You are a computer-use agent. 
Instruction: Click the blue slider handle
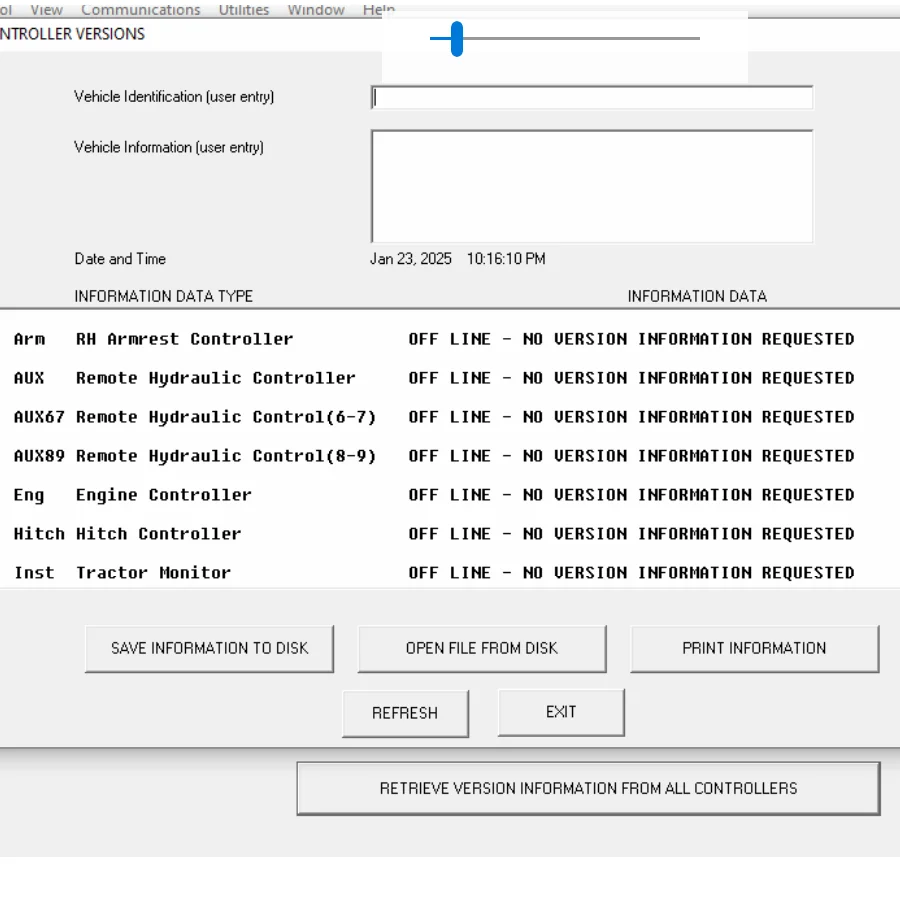pos(457,39)
